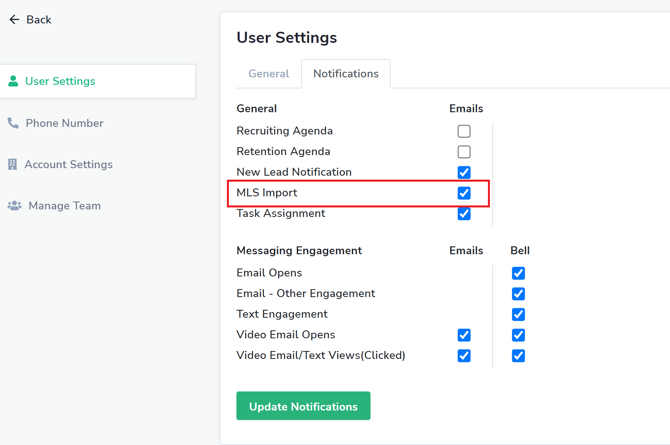Go to Manage Team section
Viewport: 670px width, 445px height.
[64, 206]
